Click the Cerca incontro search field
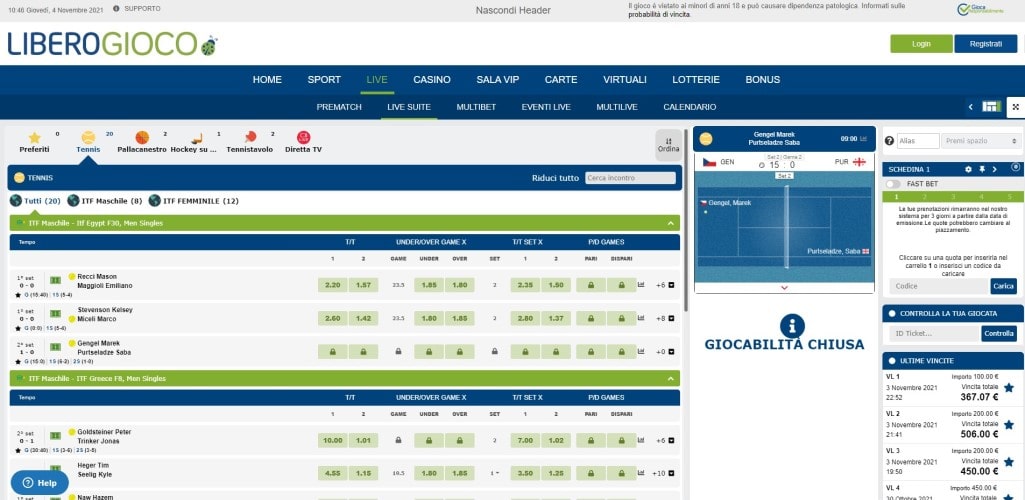 coord(630,178)
